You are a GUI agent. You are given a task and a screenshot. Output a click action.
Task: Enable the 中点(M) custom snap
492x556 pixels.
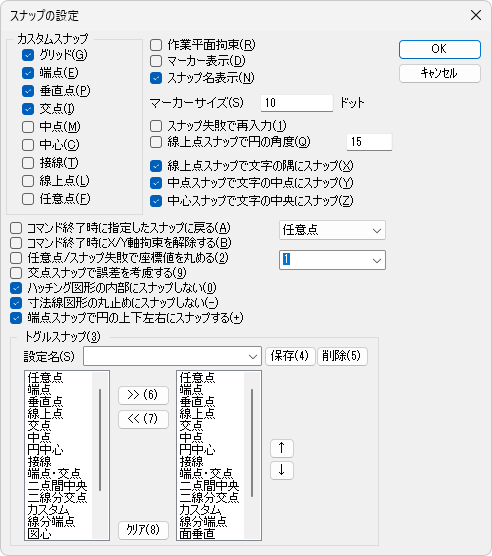point(28,127)
